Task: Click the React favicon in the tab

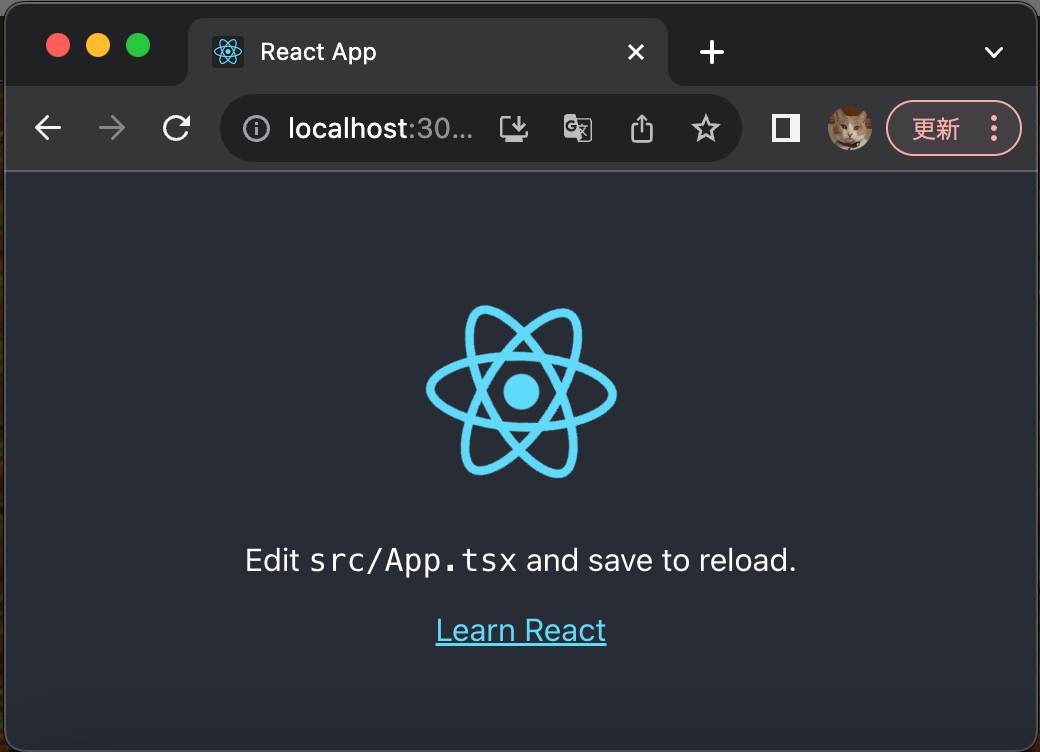Action: [x=228, y=52]
